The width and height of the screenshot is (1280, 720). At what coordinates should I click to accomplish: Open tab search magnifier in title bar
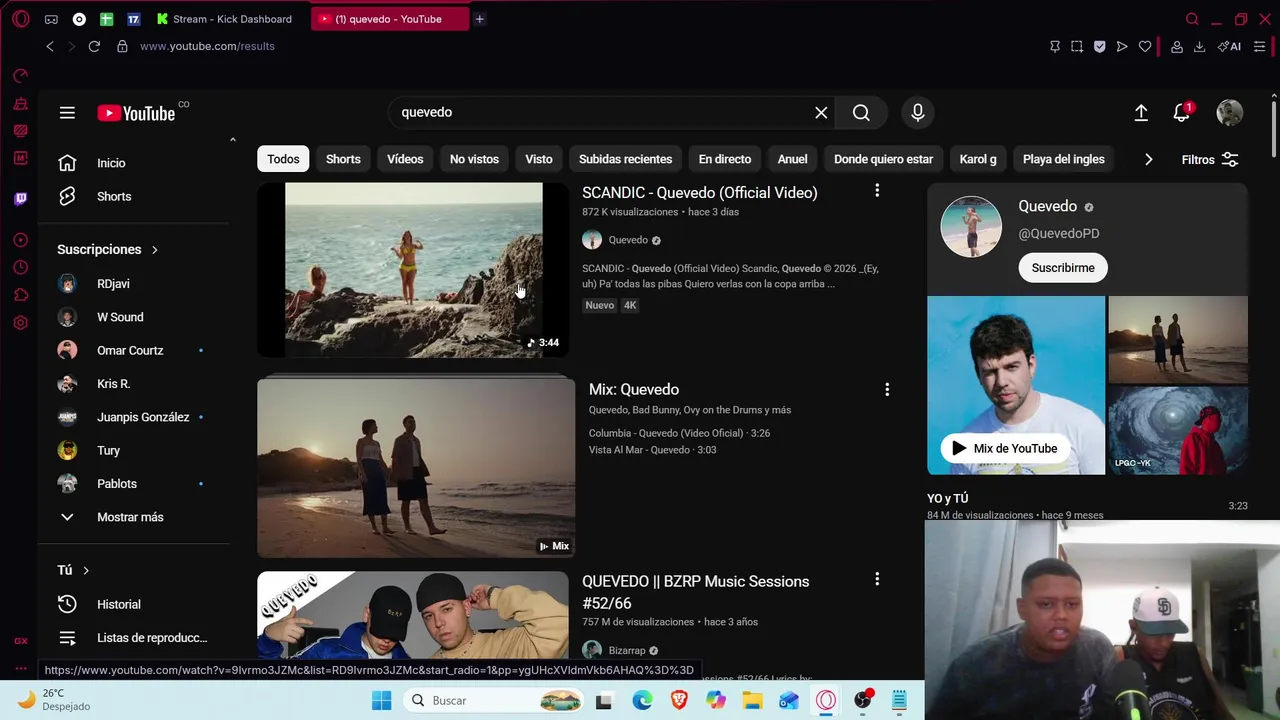click(1192, 19)
